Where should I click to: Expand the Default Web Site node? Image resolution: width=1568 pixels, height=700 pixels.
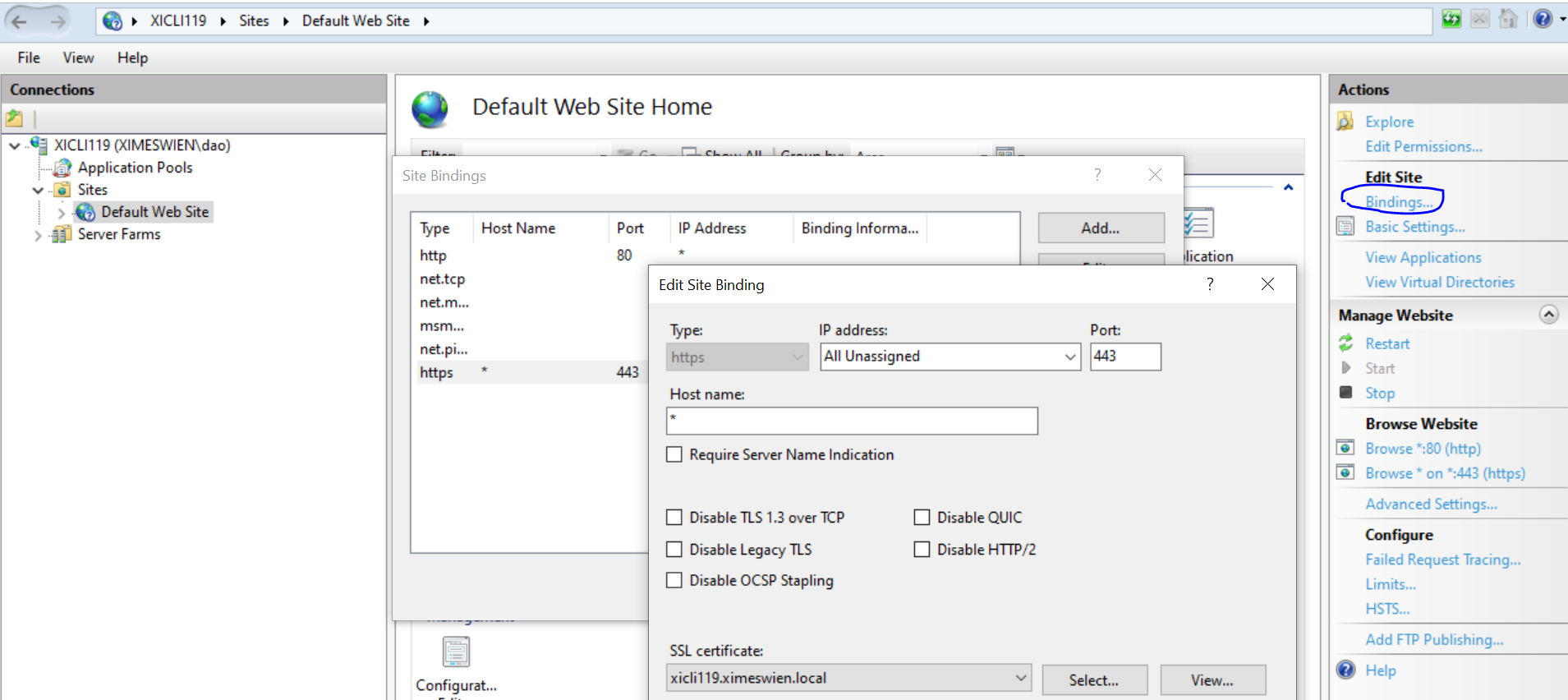click(61, 213)
